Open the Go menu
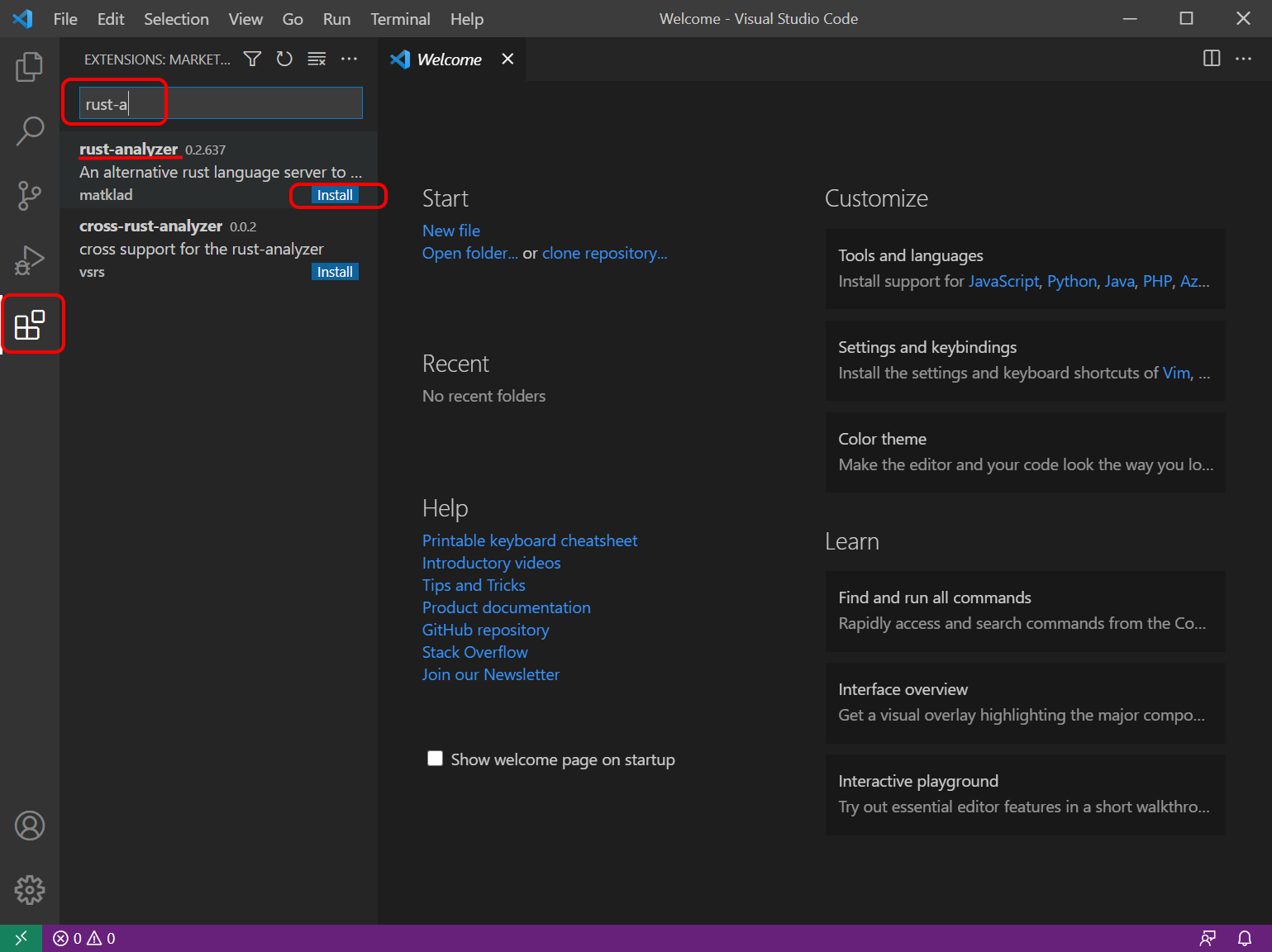 [293, 18]
